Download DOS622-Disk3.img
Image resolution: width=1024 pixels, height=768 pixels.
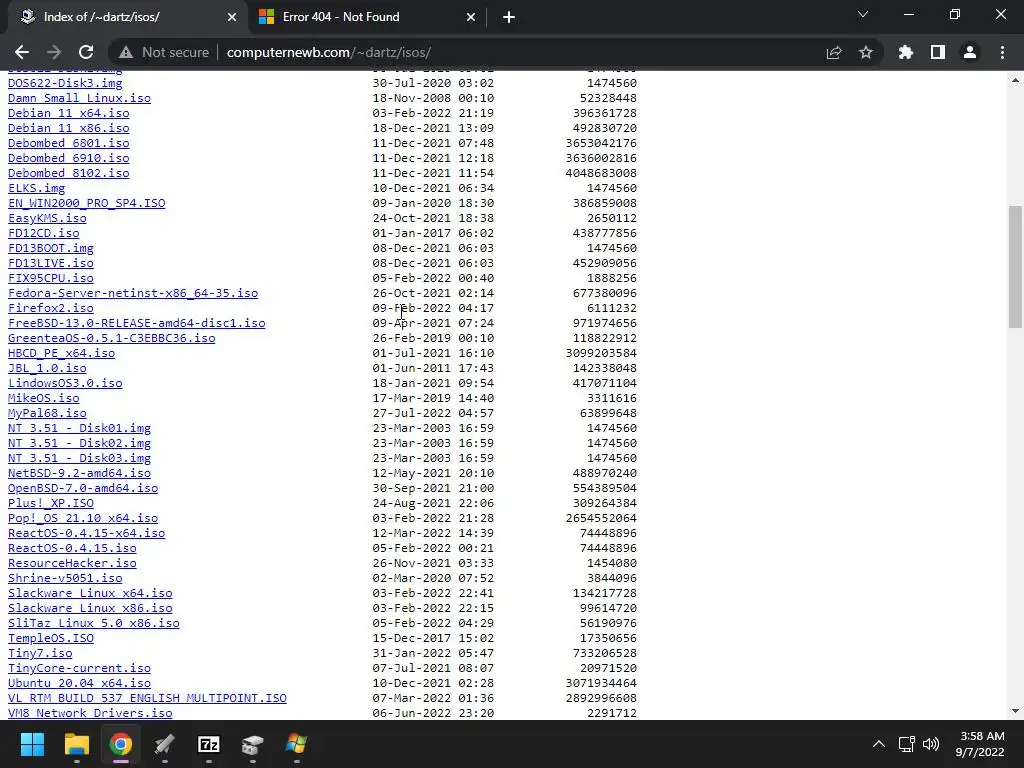tap(65, 83)
